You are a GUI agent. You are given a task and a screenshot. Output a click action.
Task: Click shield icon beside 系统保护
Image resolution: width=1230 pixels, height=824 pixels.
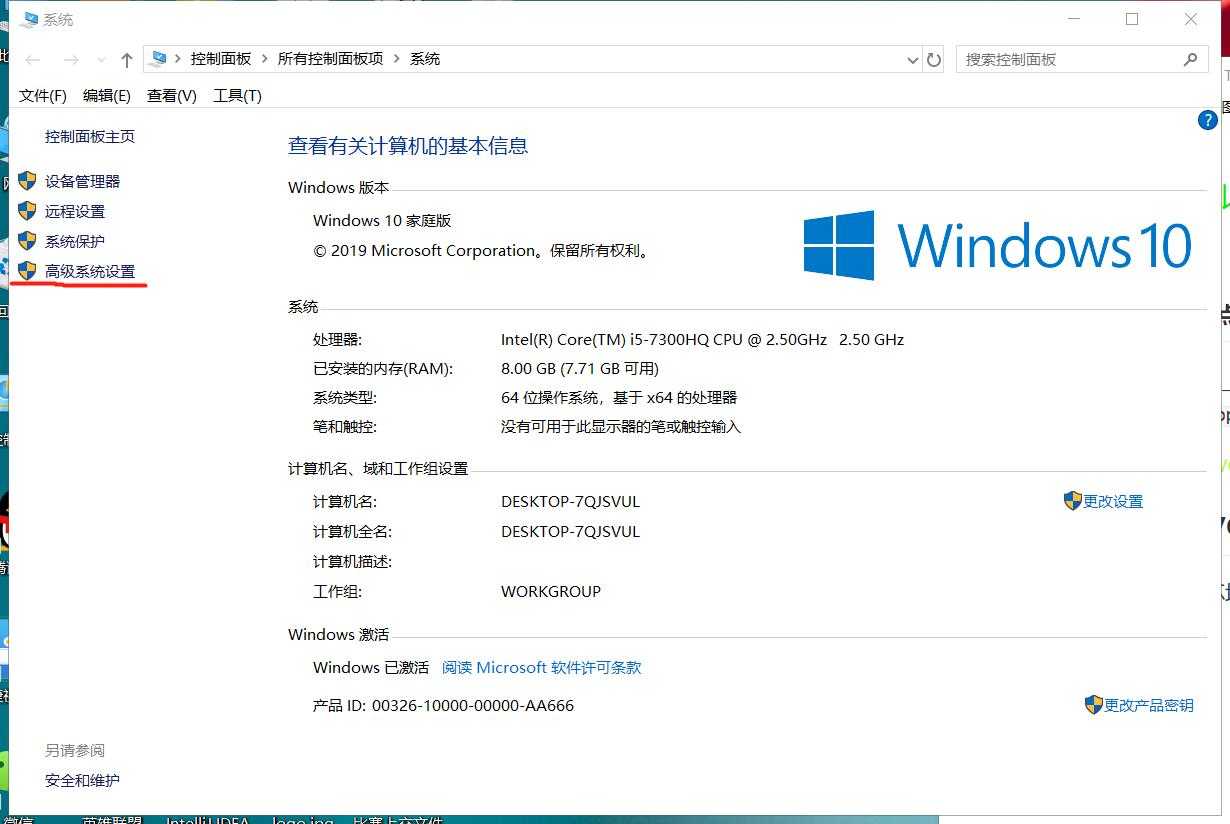(x=27, y=241)
